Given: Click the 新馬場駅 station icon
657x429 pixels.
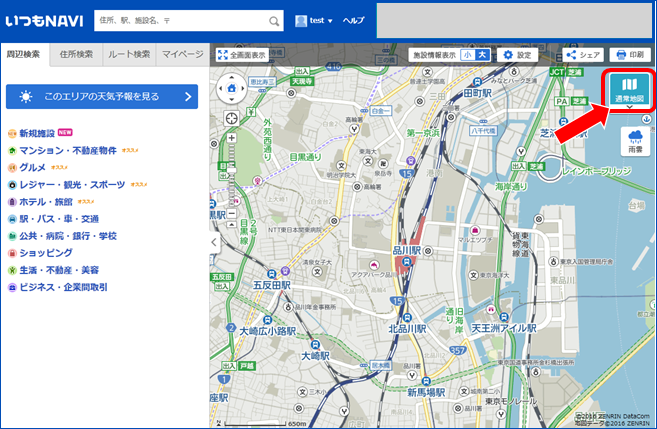Looking at the screenshot, I should 426,381.
